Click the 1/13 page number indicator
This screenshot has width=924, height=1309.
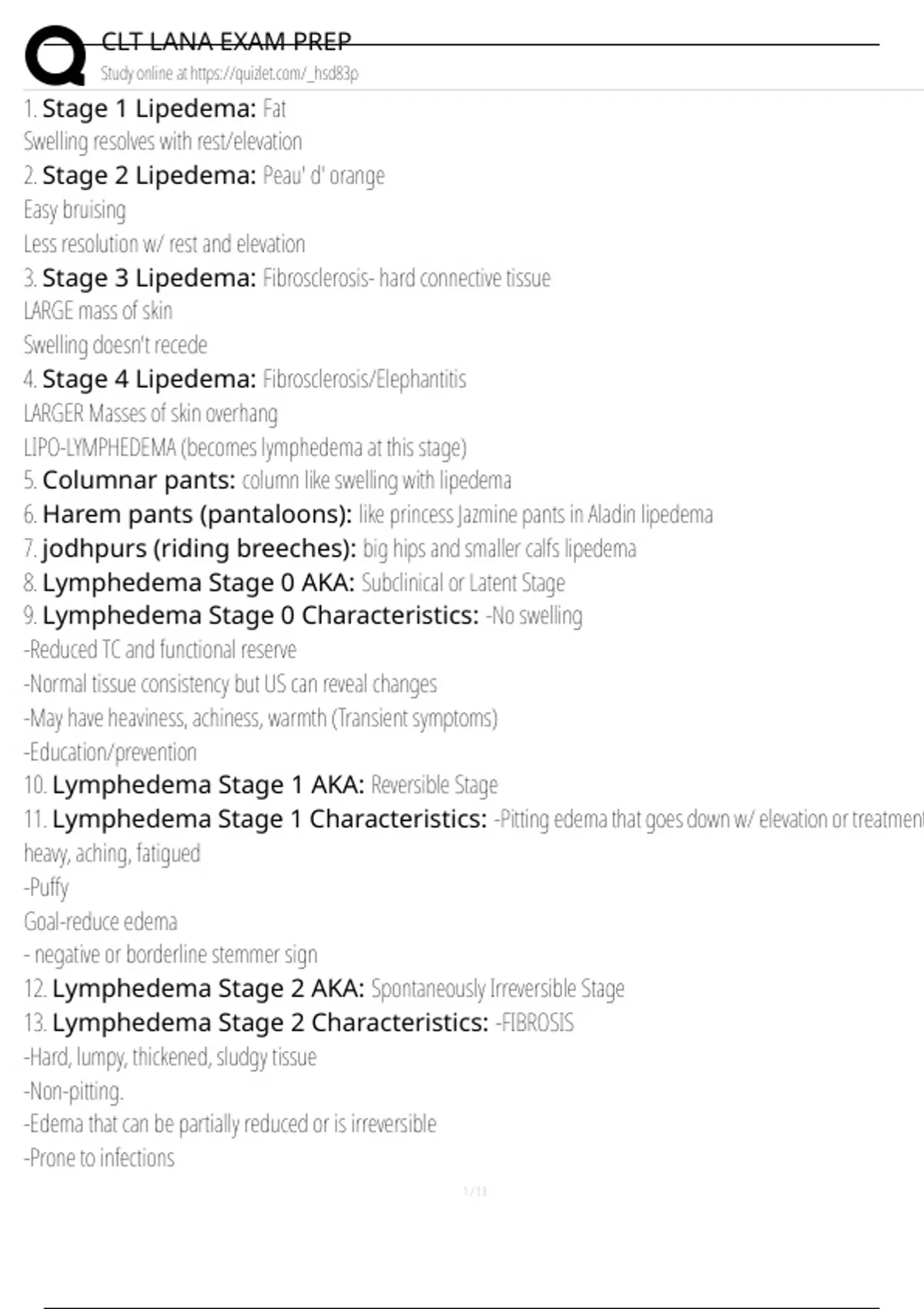[x=475, y=1191]
